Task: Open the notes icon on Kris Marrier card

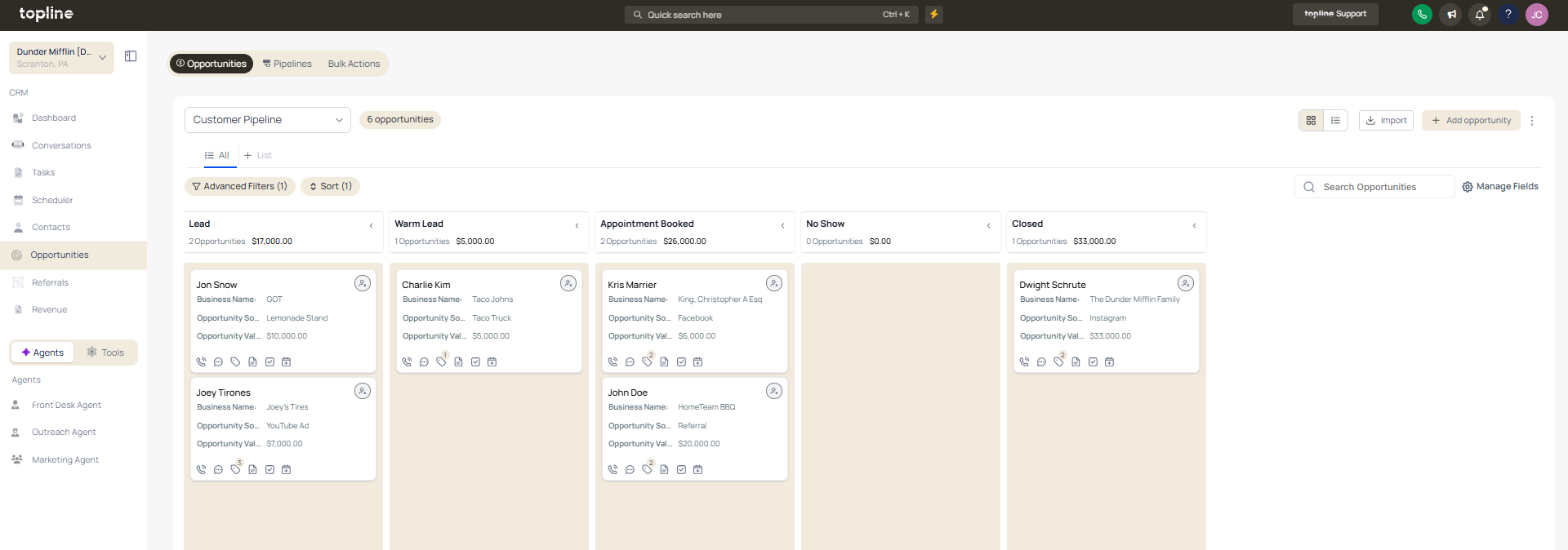Action: pos(664,361)
